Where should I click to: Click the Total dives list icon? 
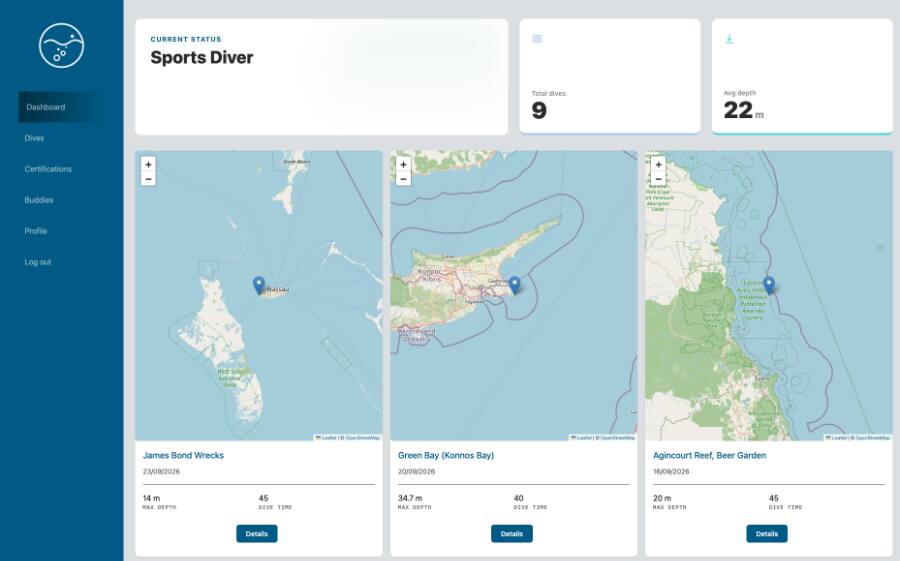537,38
